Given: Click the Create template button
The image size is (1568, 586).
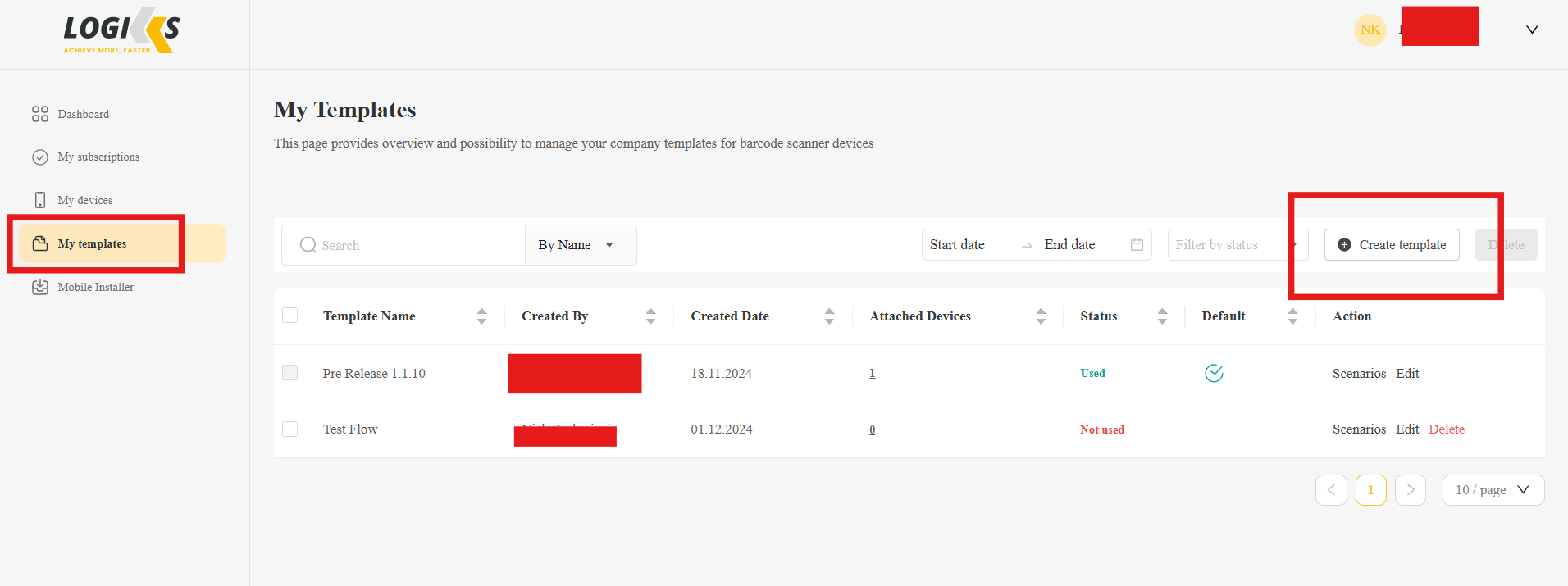Looking at the screenshot, I should click(1392, 245).
